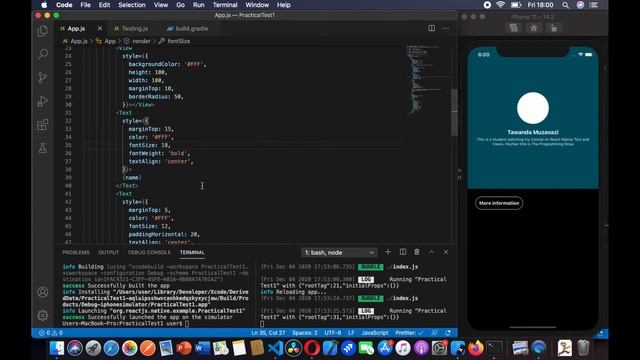640x360 pixels.
Task: Open the Extensions view
Action: tap(42, 124)
